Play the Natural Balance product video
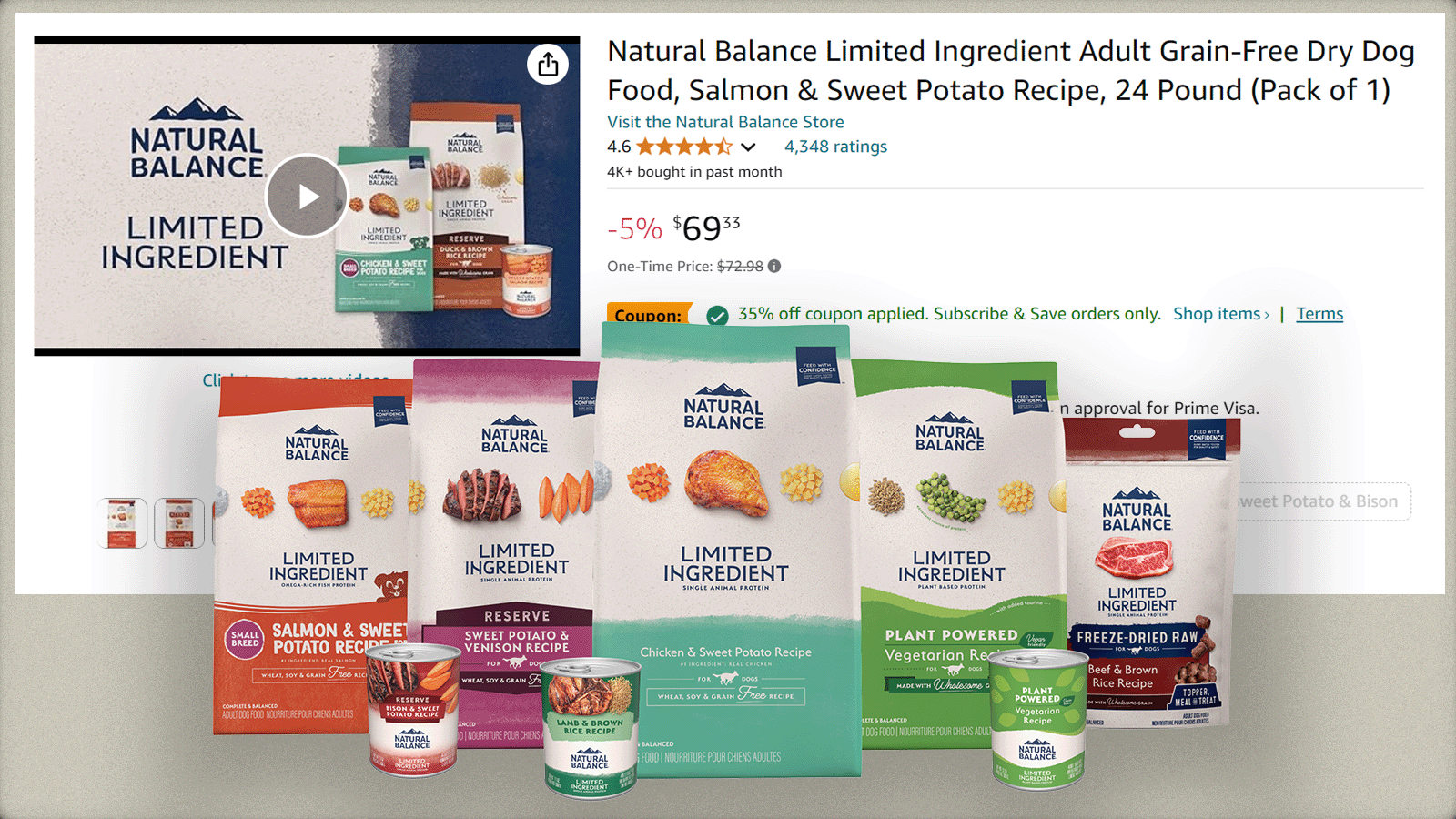The image size is (1456, 819). 307,197
